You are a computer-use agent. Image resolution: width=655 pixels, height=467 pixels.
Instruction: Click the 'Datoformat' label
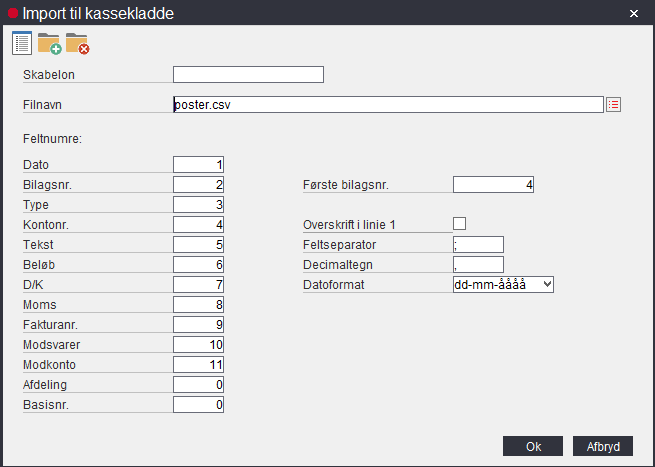(333, 285)
